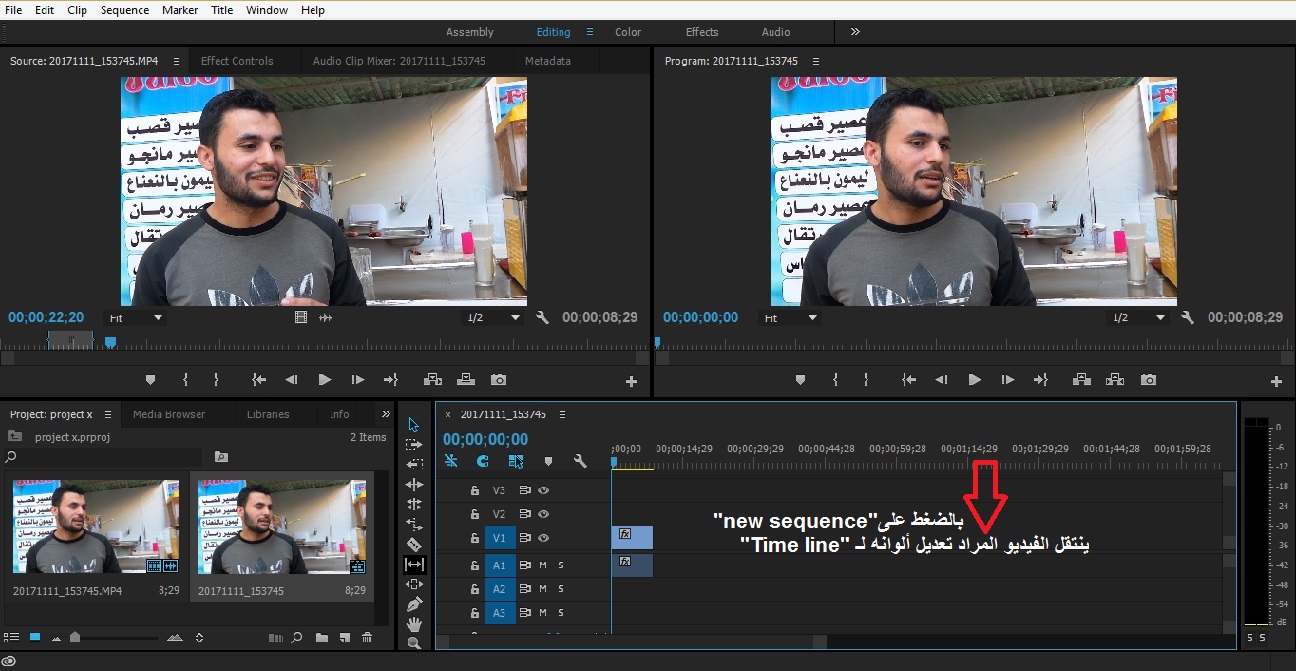Open Find icon at Project panel bottom
The width and height of the screenshot is (1296, 671).
pyautogui.click(x=297, y=637)
